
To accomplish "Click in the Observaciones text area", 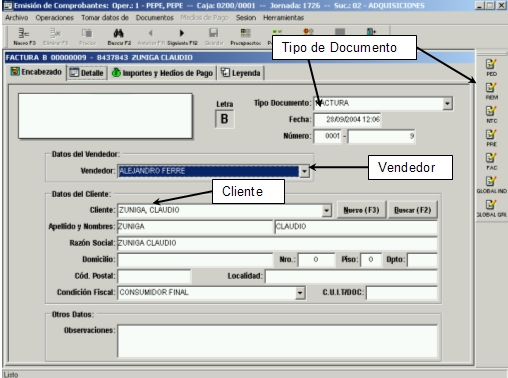I will click(x=277, y=341).
